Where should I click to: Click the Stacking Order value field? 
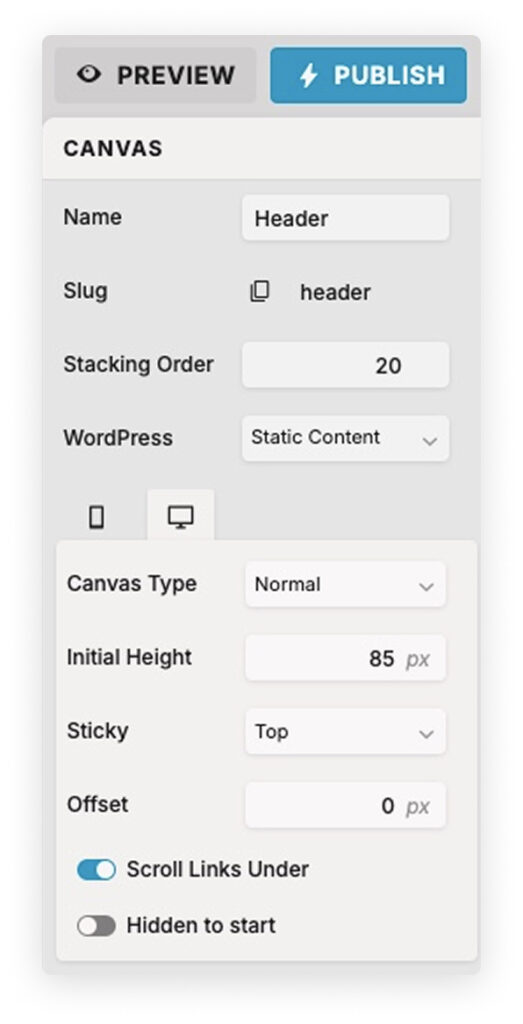click(x=345, y=365)
